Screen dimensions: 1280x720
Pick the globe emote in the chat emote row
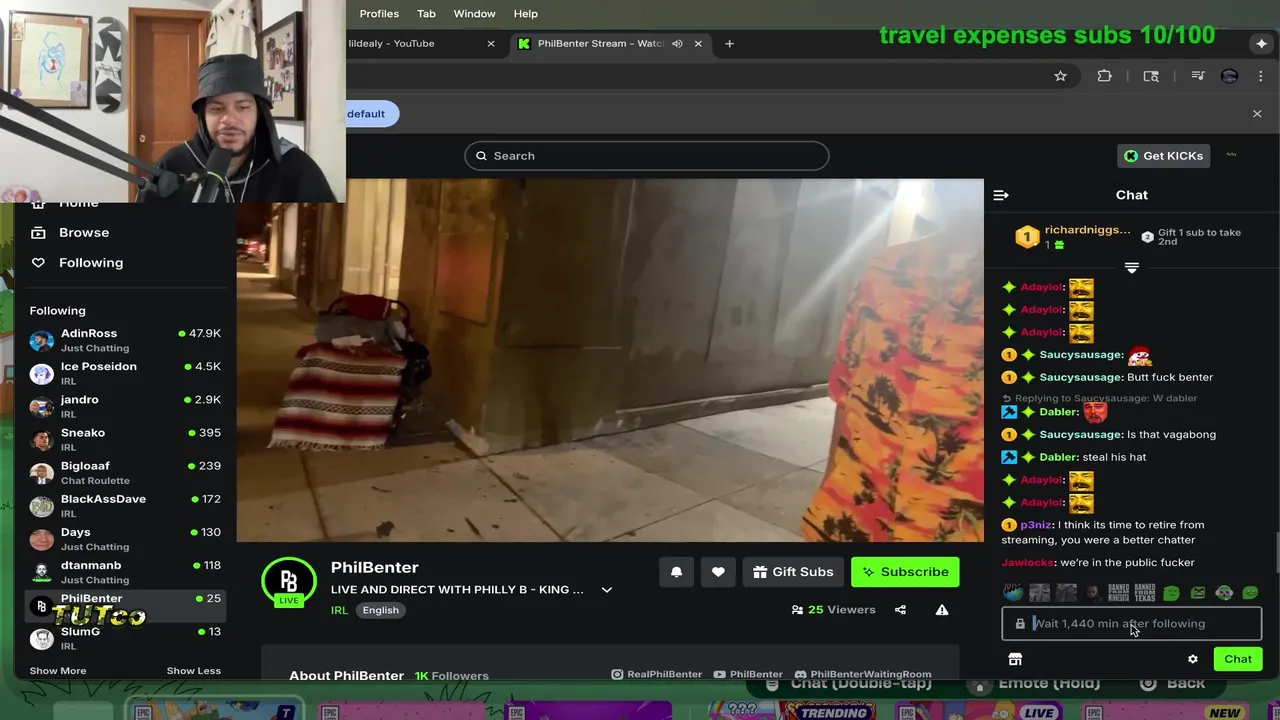tap(1013, 593)
